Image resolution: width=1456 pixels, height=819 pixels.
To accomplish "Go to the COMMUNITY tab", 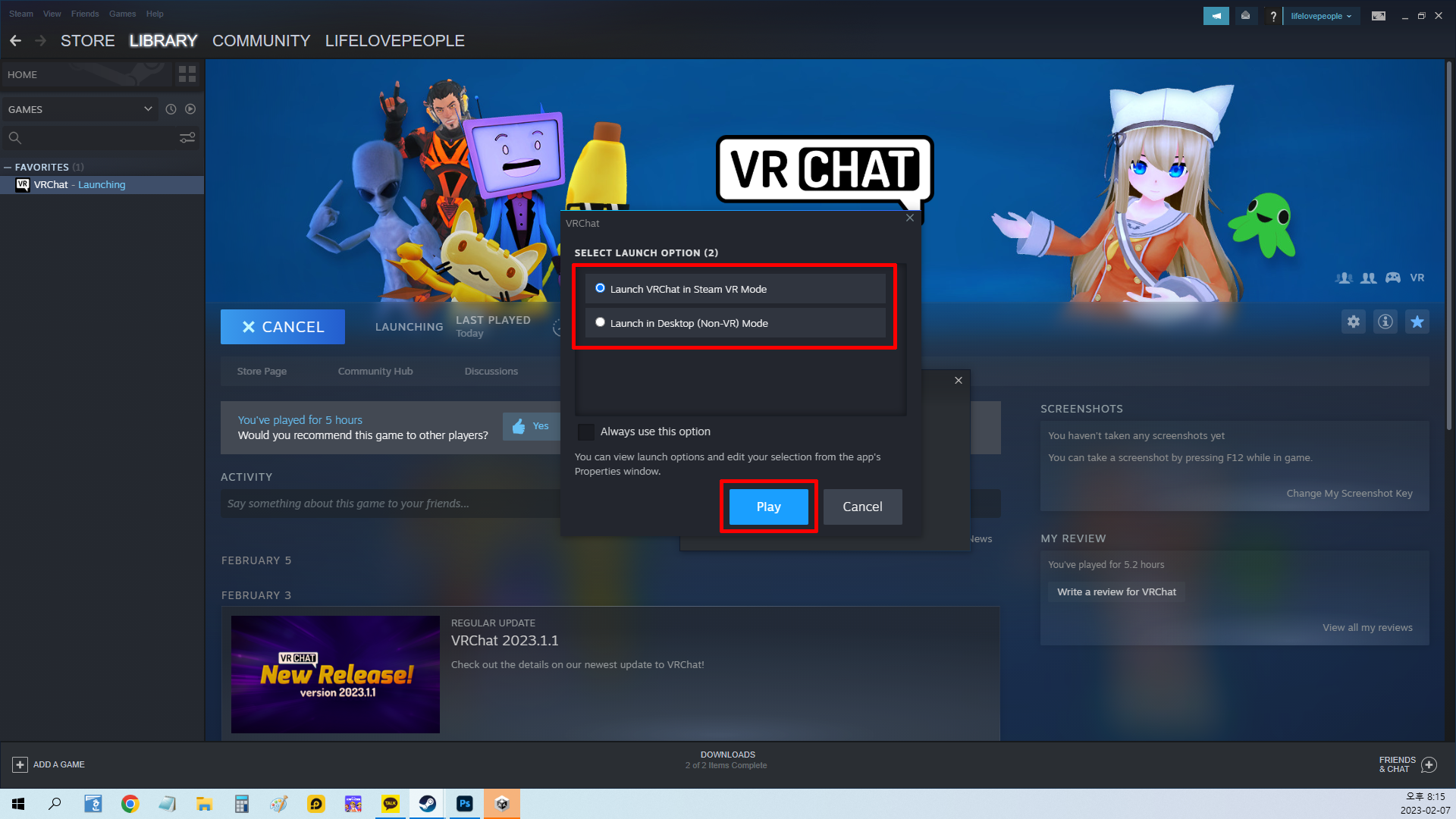I will click(x=261, y=41).
